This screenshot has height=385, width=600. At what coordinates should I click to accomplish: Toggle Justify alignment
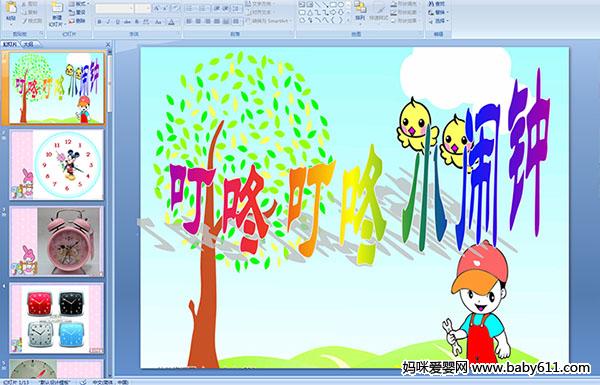click(217, 21)
